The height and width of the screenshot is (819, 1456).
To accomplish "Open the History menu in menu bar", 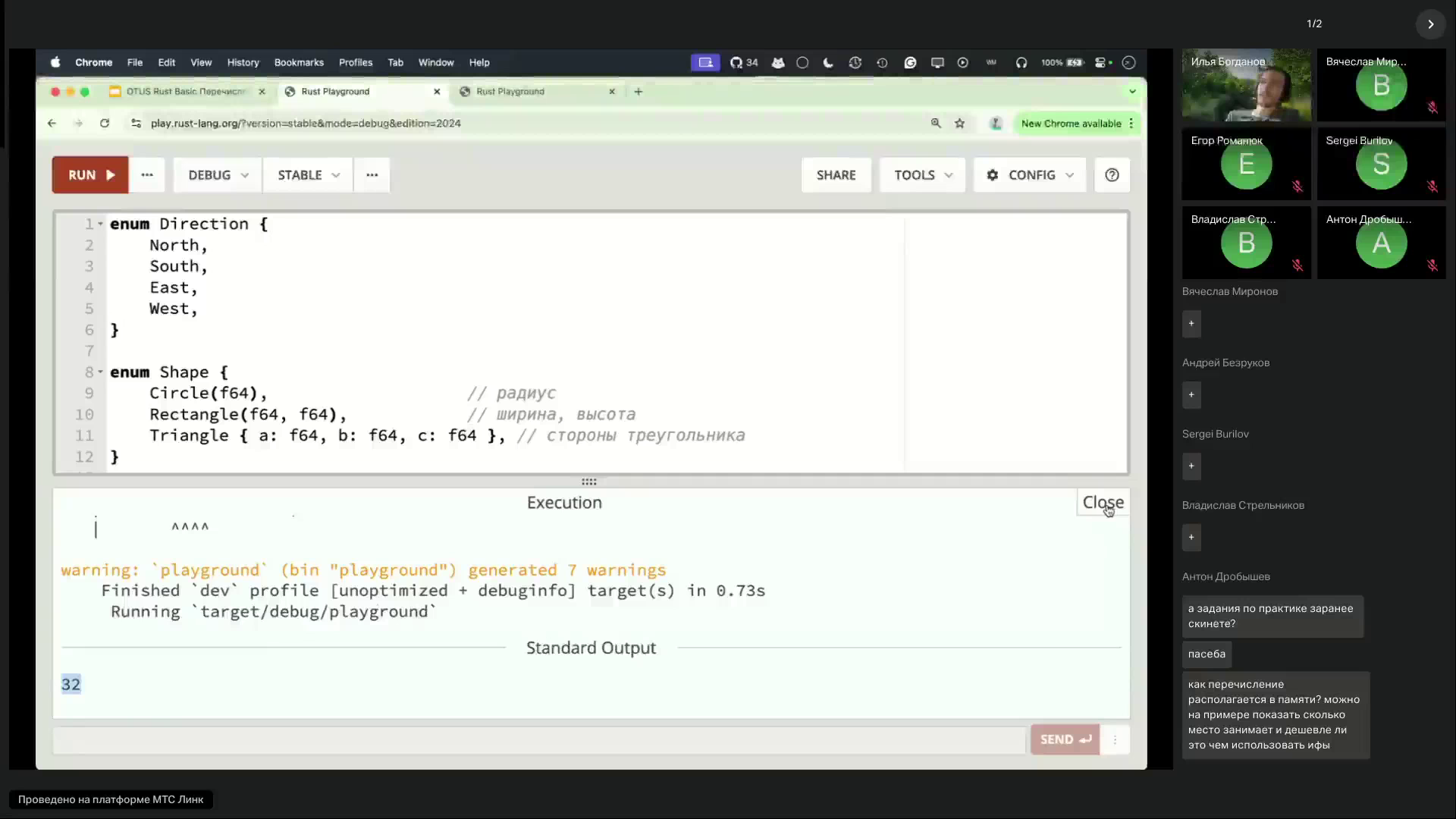I will [243, 63].
